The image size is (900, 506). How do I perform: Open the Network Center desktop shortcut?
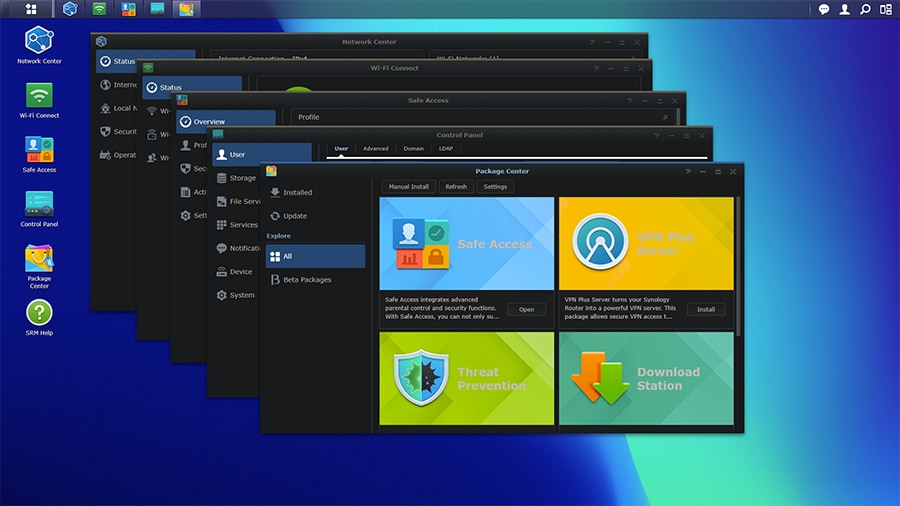click(x=39, y=41)
